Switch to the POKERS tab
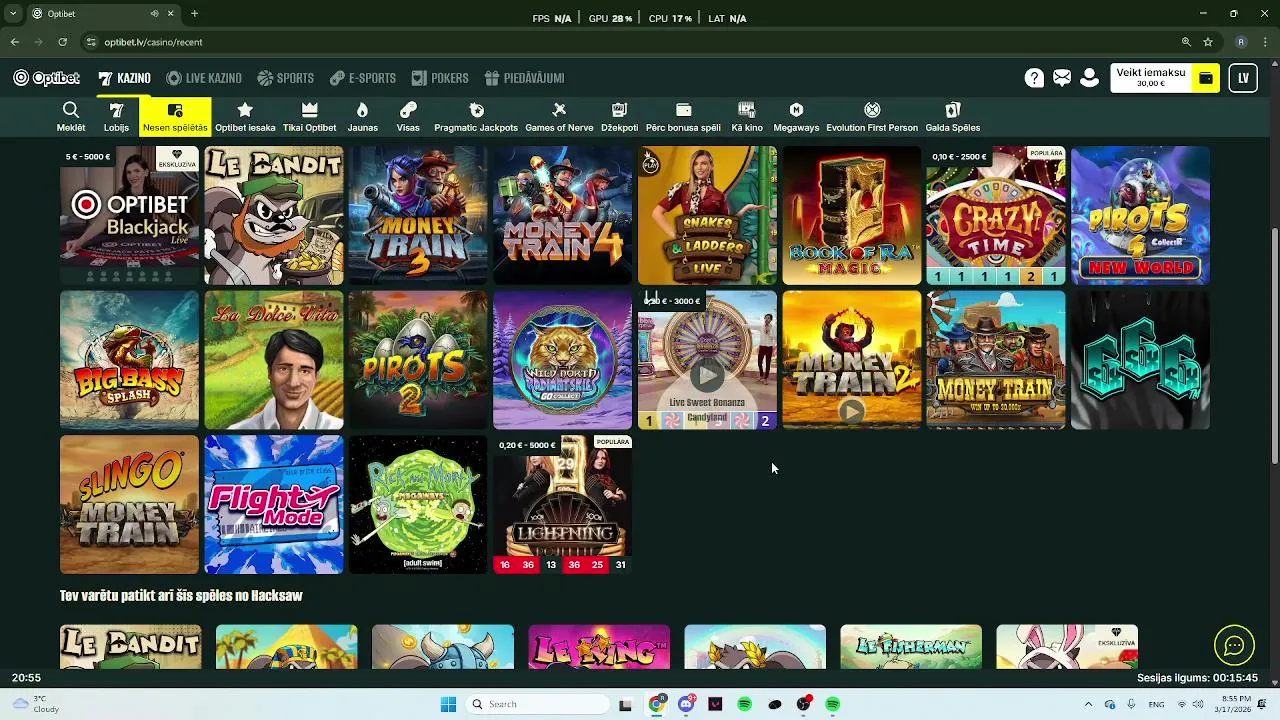 439,78
